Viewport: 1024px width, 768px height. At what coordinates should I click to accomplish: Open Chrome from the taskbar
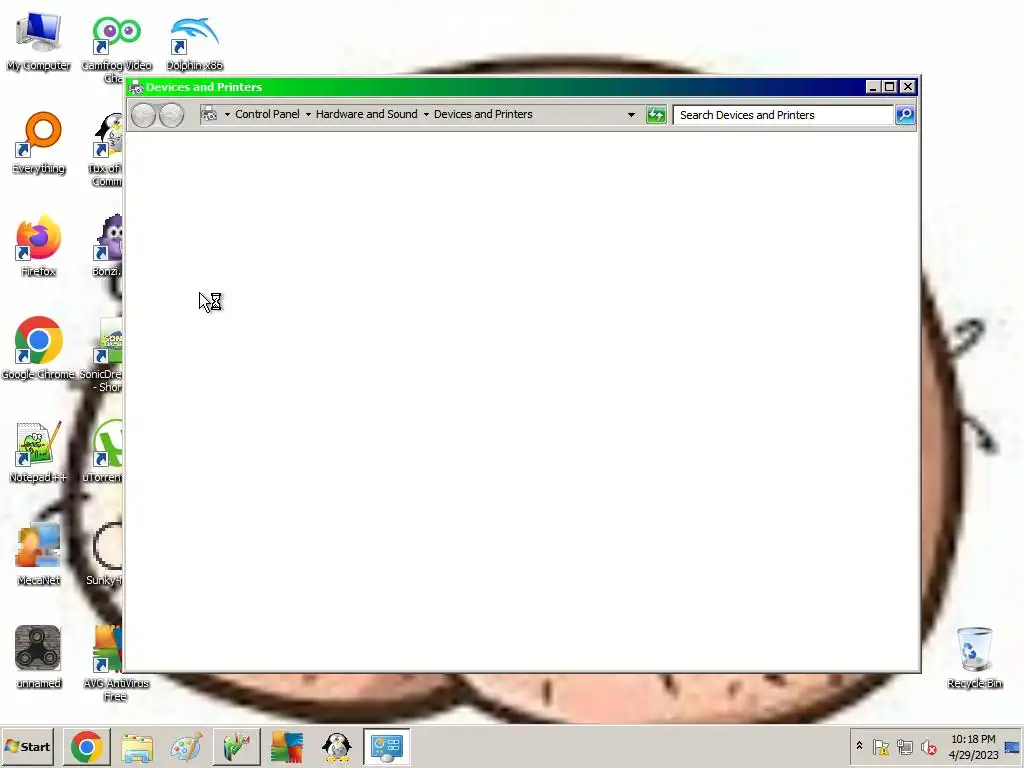click(x=87, y=746)
